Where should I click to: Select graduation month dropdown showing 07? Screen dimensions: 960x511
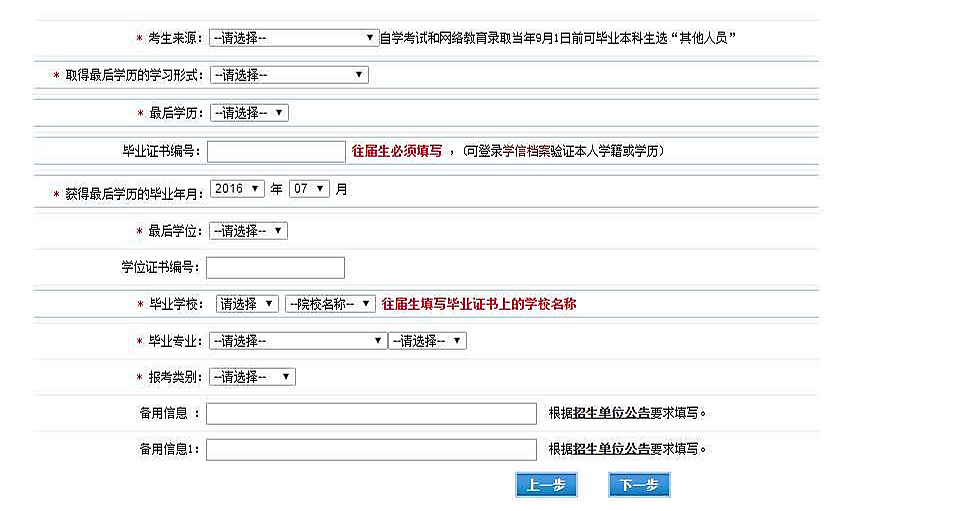[309, 189]
